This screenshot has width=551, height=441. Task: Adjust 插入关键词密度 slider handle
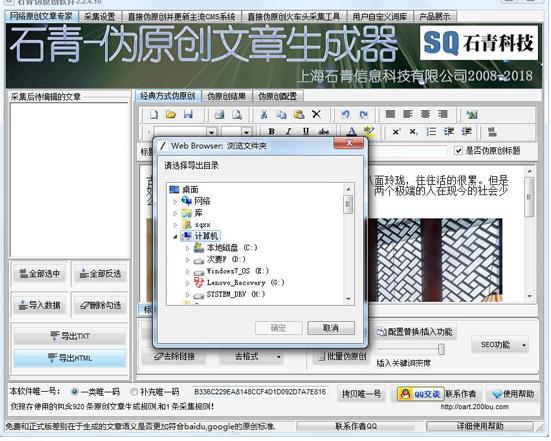coord(441,349)
